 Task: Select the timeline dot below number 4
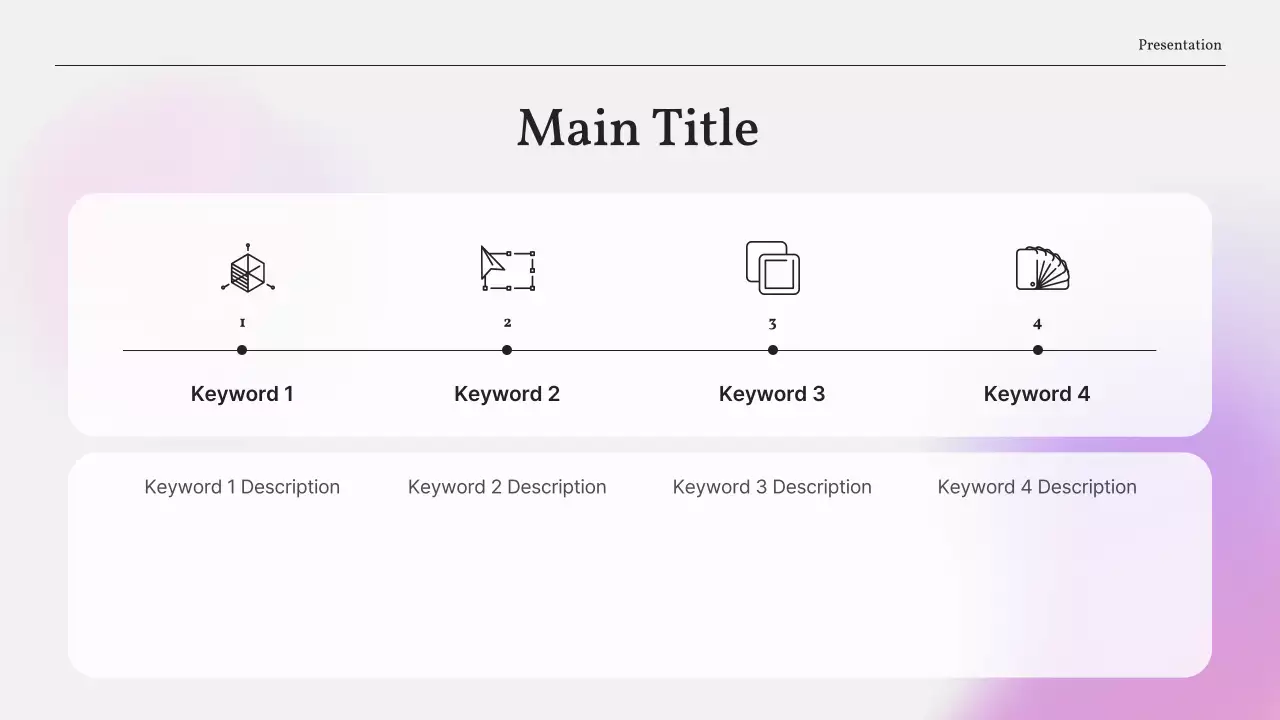coord(1037,350)
